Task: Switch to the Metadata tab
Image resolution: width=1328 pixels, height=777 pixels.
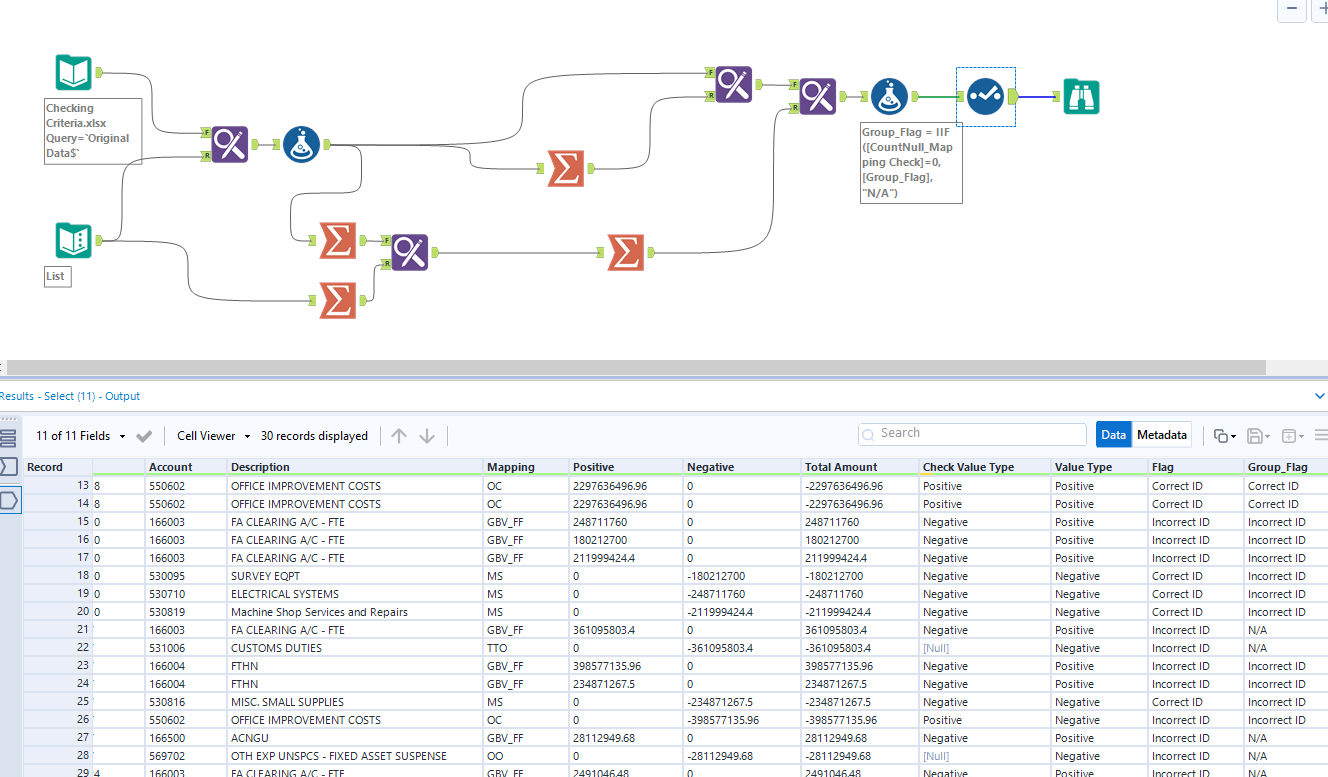Action: point(1162,434)
